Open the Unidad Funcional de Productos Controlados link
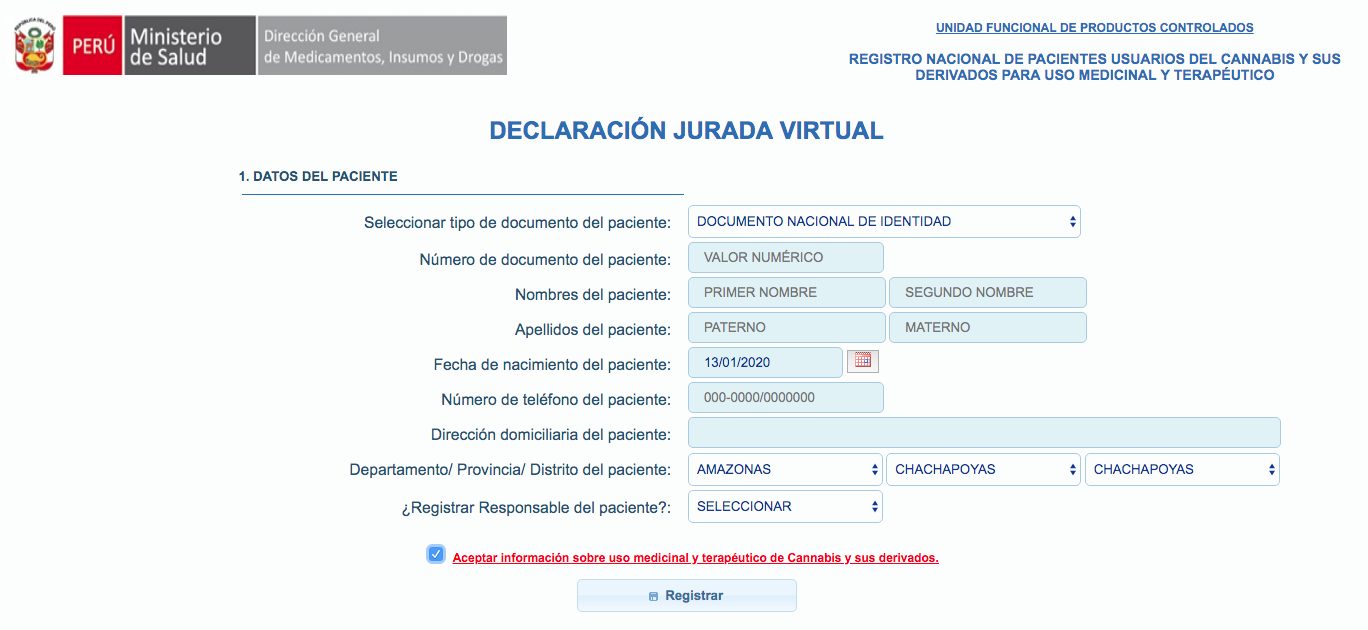Image resolution: width=1368 pixels, height=630 pixels. [1094, 28]
